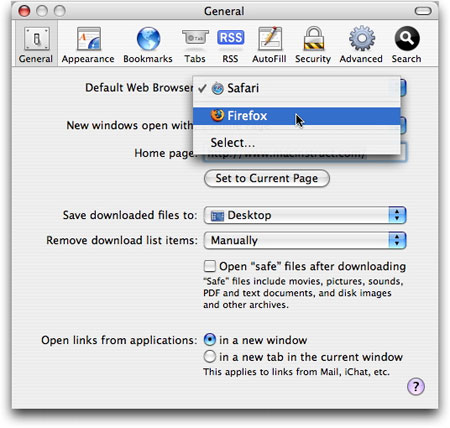Open the Search preferences pane

click(406, 45)
